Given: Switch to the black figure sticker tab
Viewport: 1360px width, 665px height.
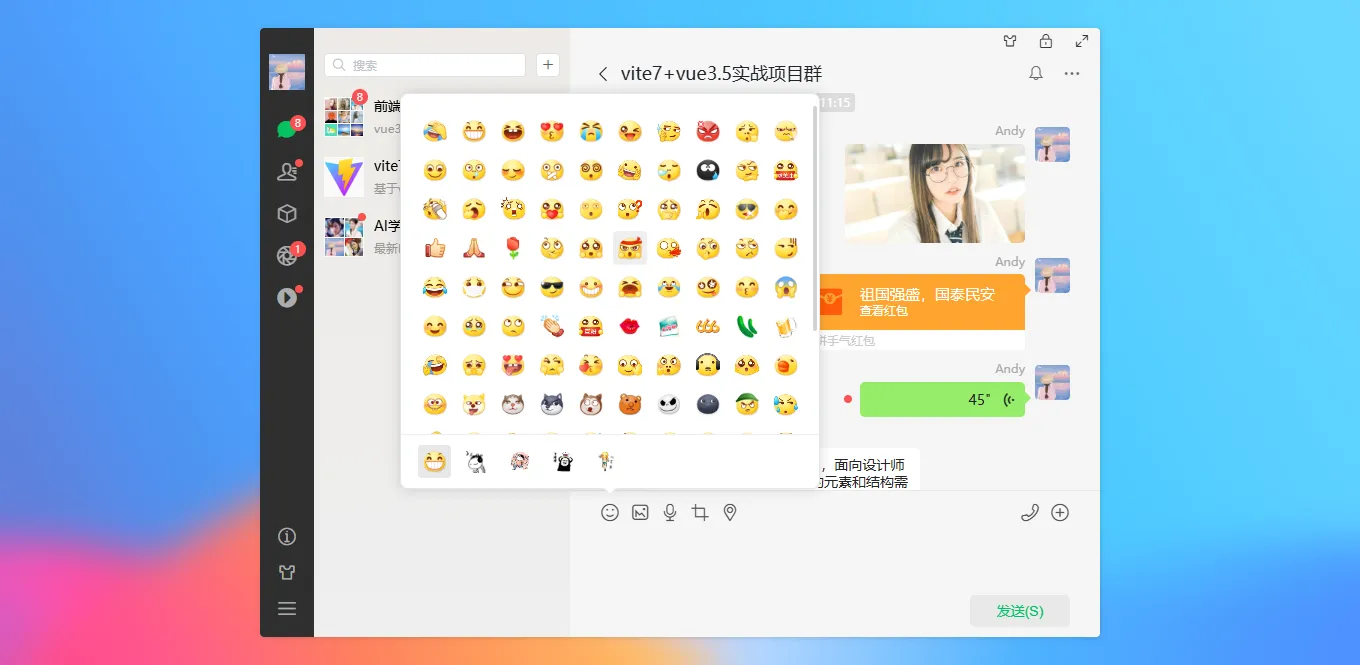Looking at the screenshot, I should 563,461.
